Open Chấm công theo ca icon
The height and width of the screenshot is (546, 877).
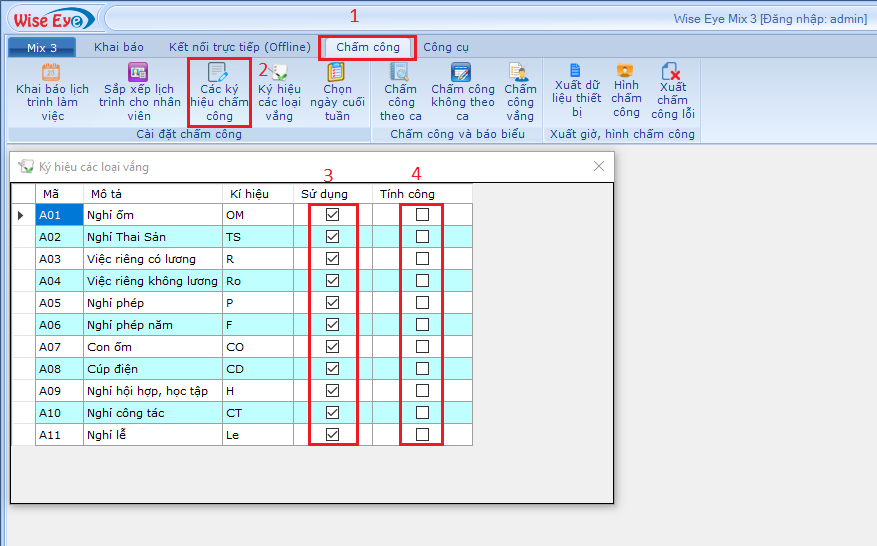[400, 73]
